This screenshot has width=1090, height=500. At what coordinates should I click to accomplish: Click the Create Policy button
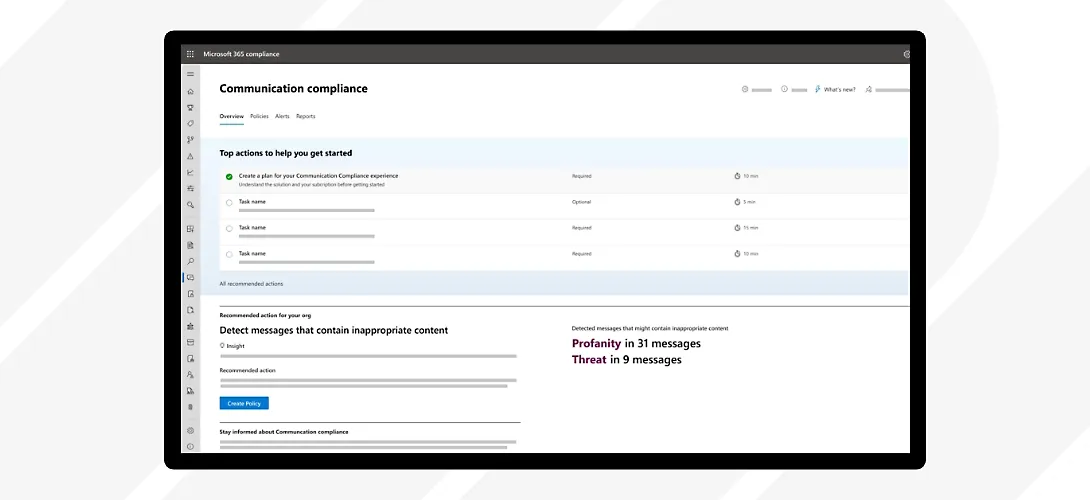pyautogui.click(x=244, y=403)
